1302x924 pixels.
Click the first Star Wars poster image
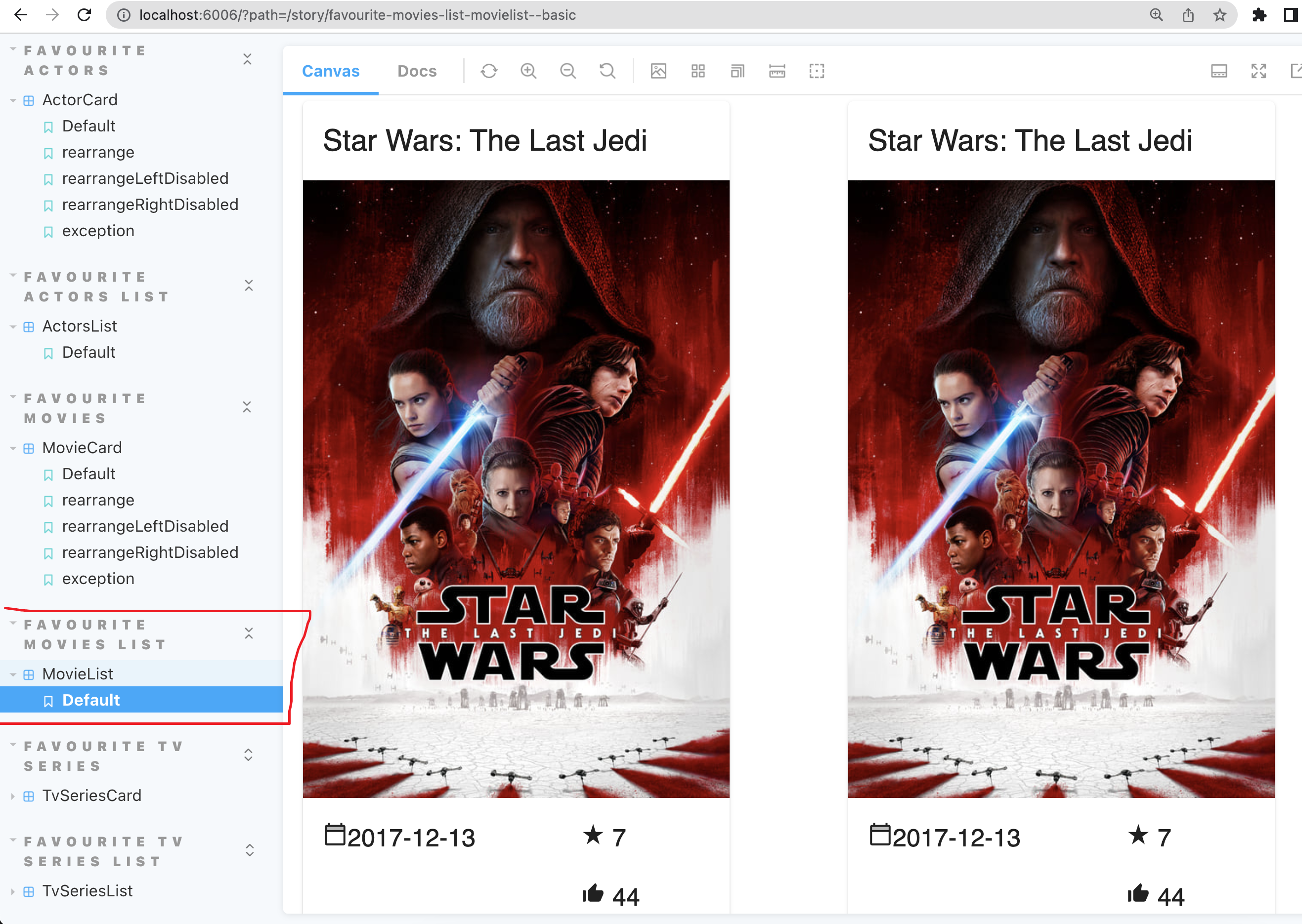click(x=516, y=489)
